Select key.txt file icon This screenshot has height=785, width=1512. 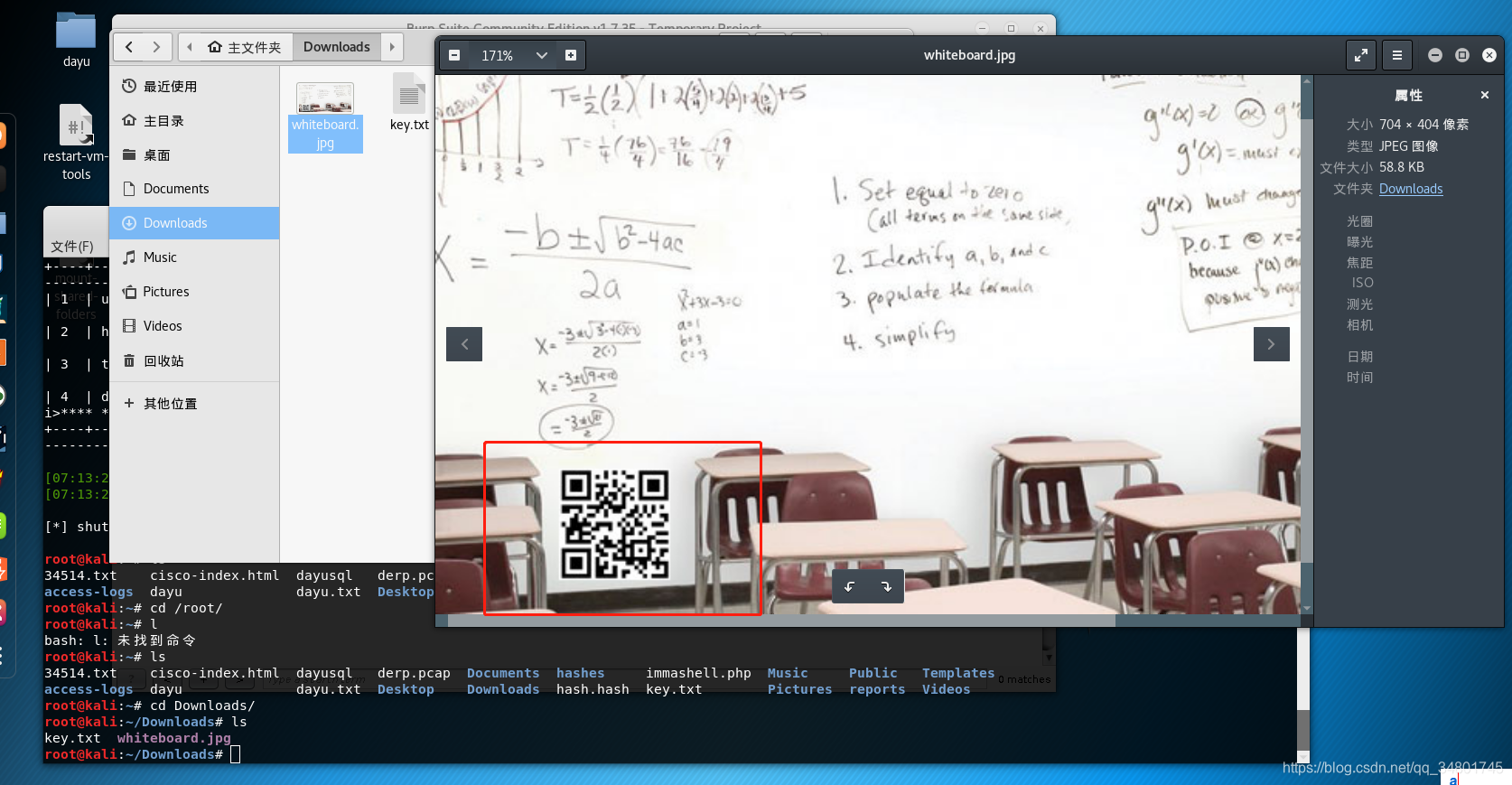click(x=409, y=94)
